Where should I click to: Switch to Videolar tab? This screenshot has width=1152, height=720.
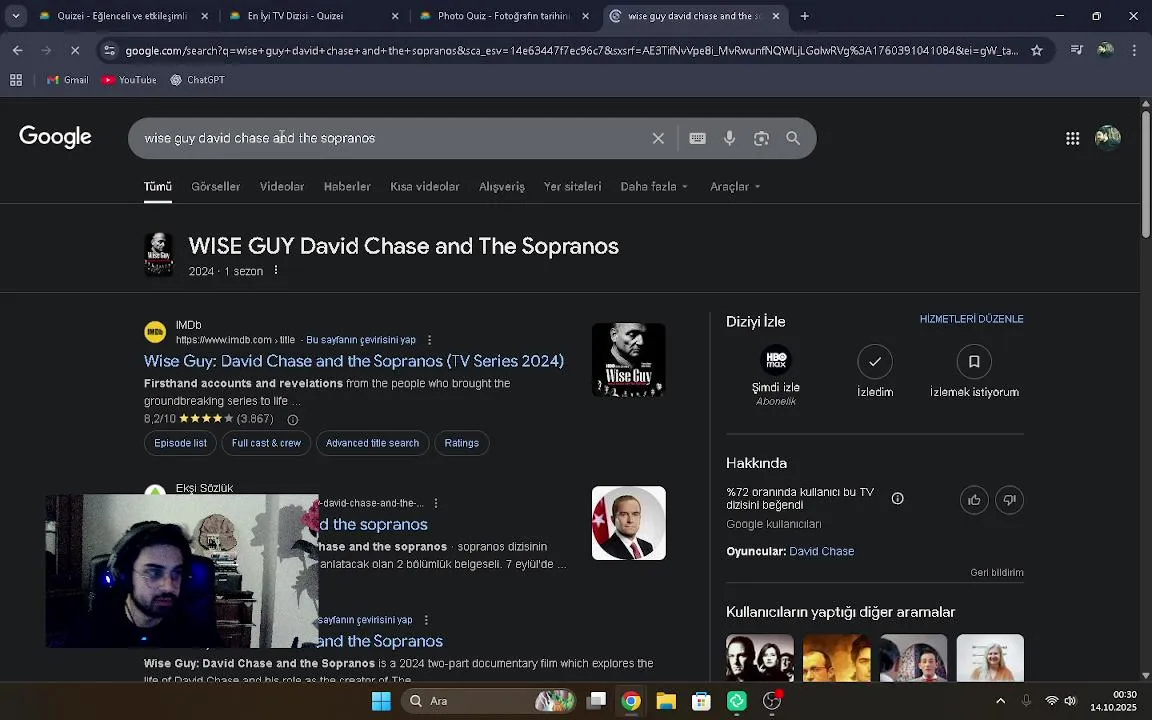(281, 187)
